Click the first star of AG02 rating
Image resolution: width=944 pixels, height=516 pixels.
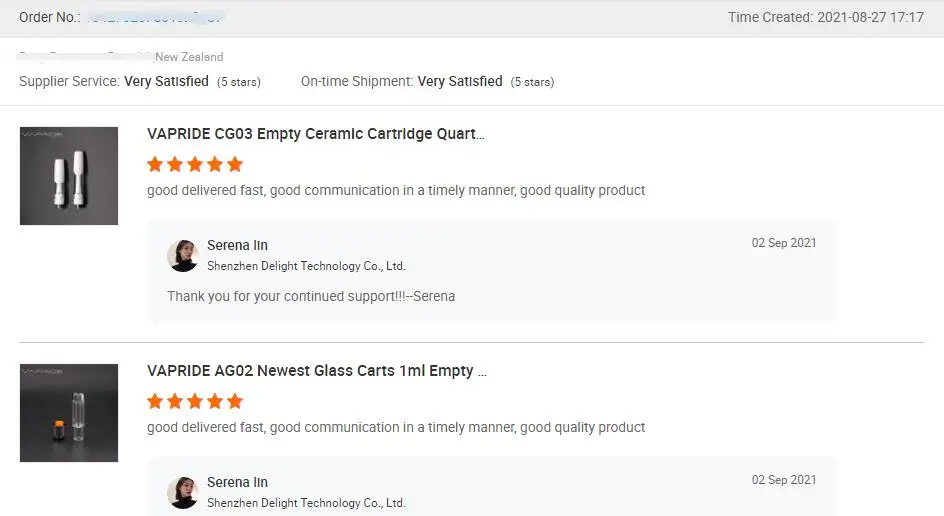point(155,401)
